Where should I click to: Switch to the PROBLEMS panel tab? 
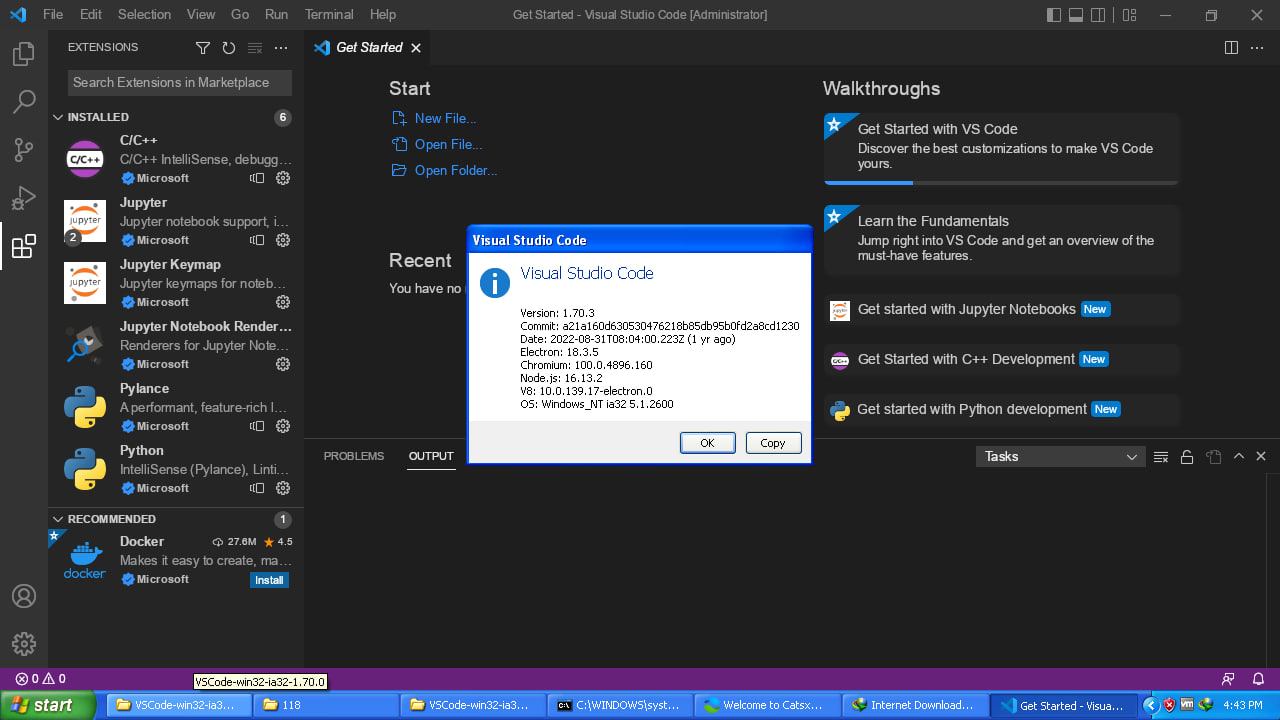[x=354, y=456]
